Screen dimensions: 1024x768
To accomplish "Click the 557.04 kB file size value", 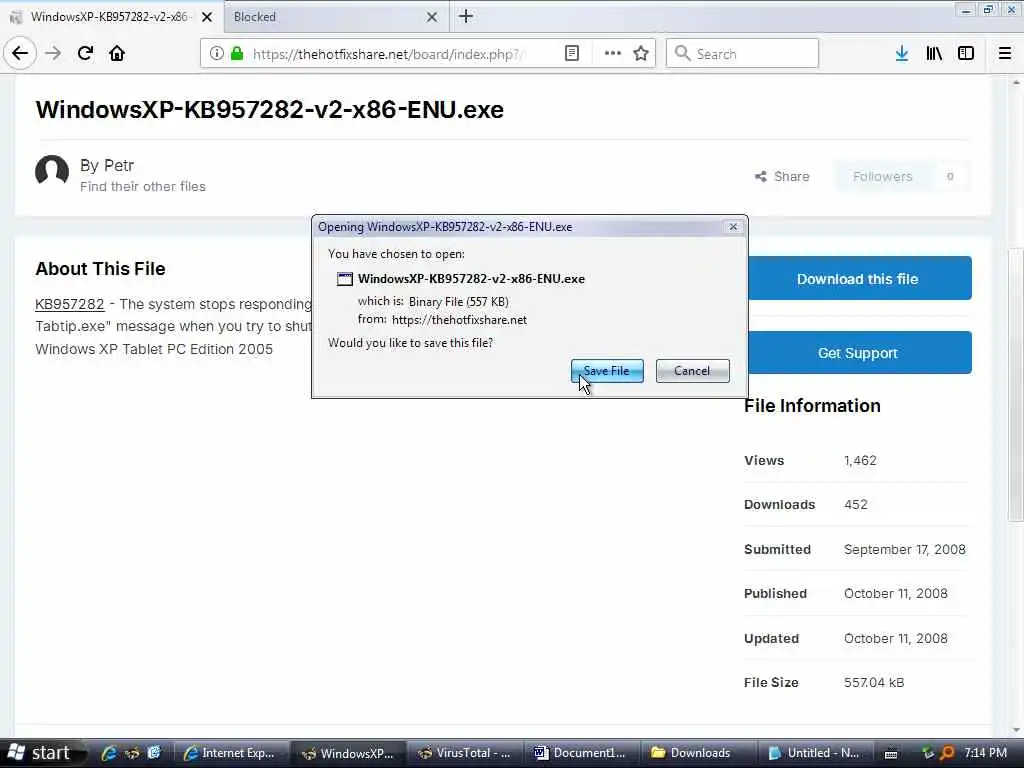I will (x=874, y=682).
